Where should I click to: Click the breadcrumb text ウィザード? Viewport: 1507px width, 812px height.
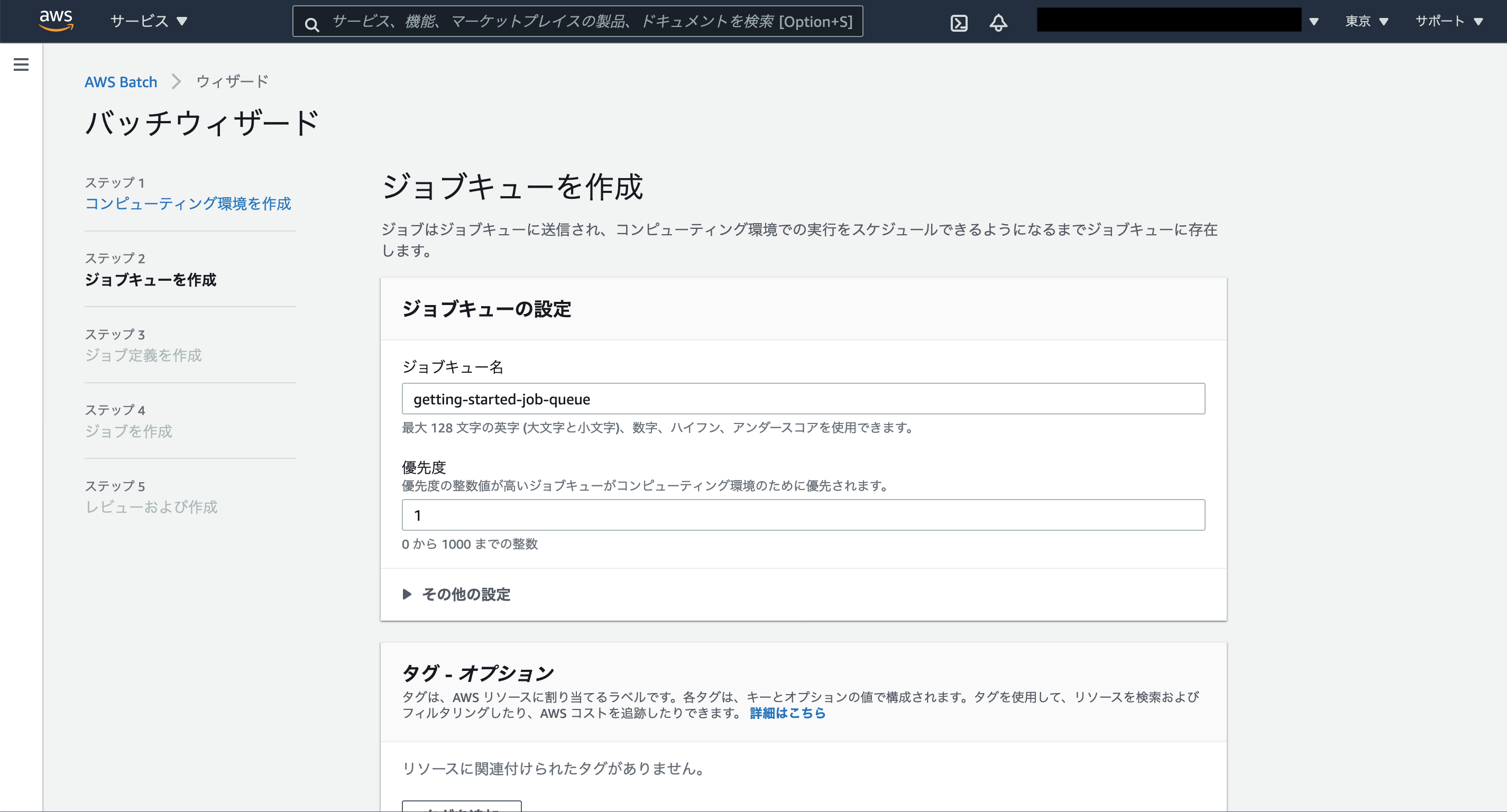232,81
